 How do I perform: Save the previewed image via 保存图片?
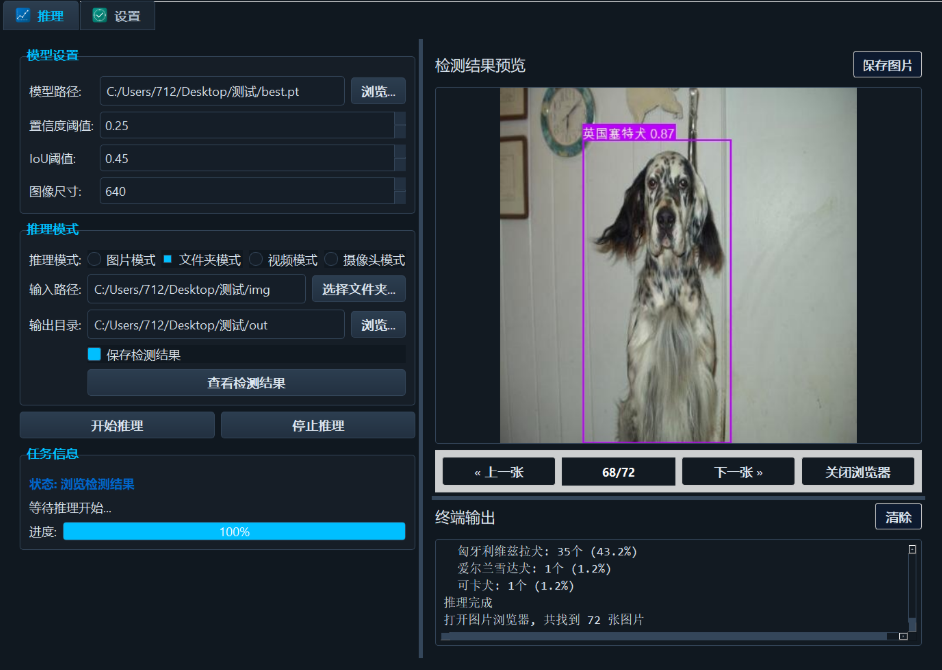click(x=887, y=64)
